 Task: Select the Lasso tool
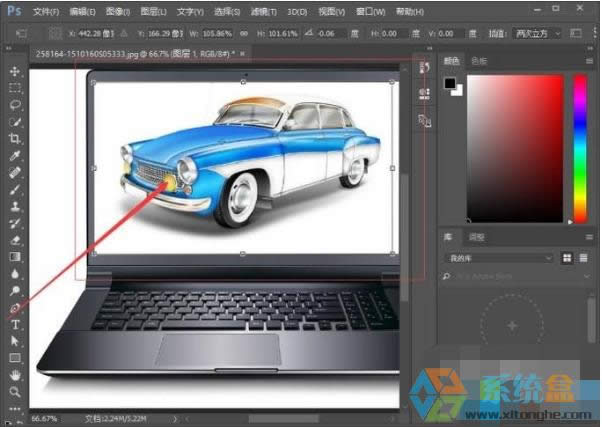pos(15,104)
